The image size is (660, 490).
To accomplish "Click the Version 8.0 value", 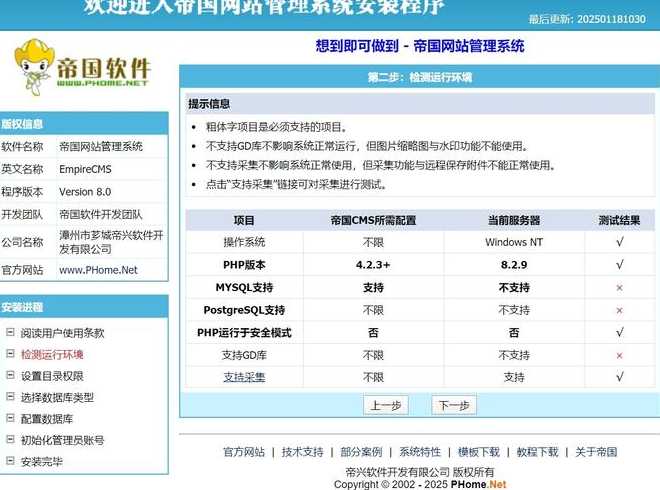I will [x=85, y=192].
